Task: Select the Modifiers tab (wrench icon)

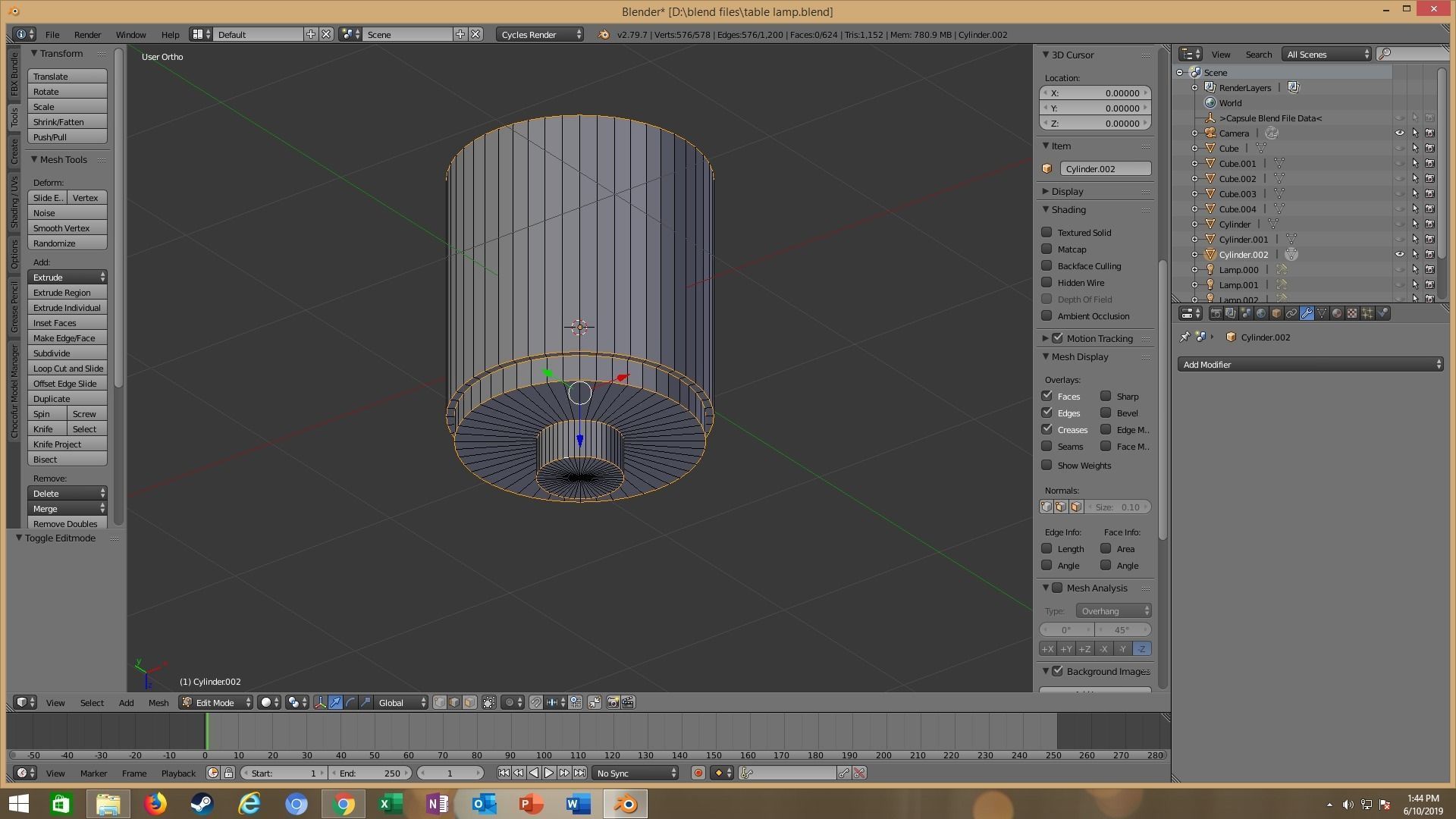Action: click(x=1307, y=313)
